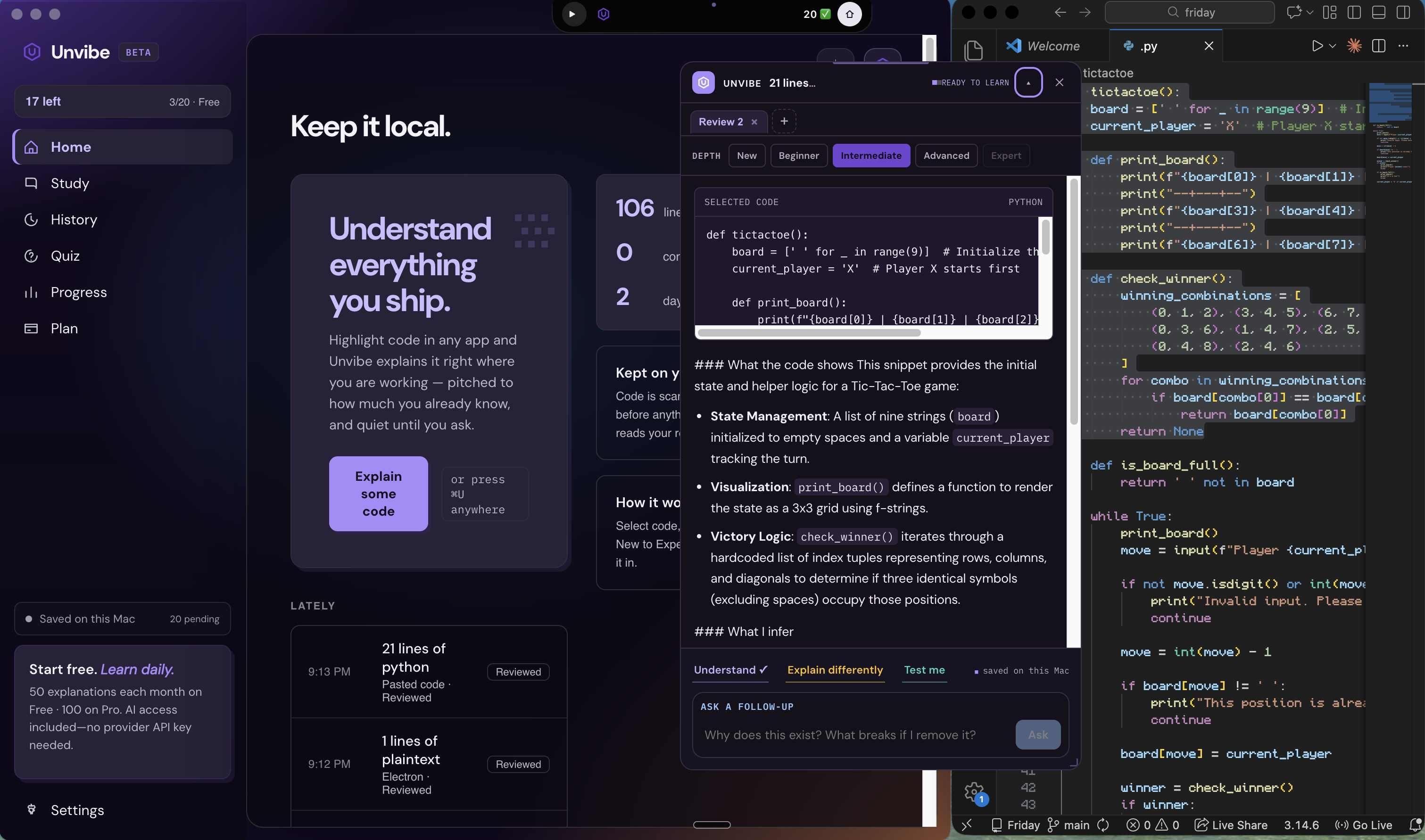
Task: Set depth to Intermediate
Action: [x=871, y=156]
